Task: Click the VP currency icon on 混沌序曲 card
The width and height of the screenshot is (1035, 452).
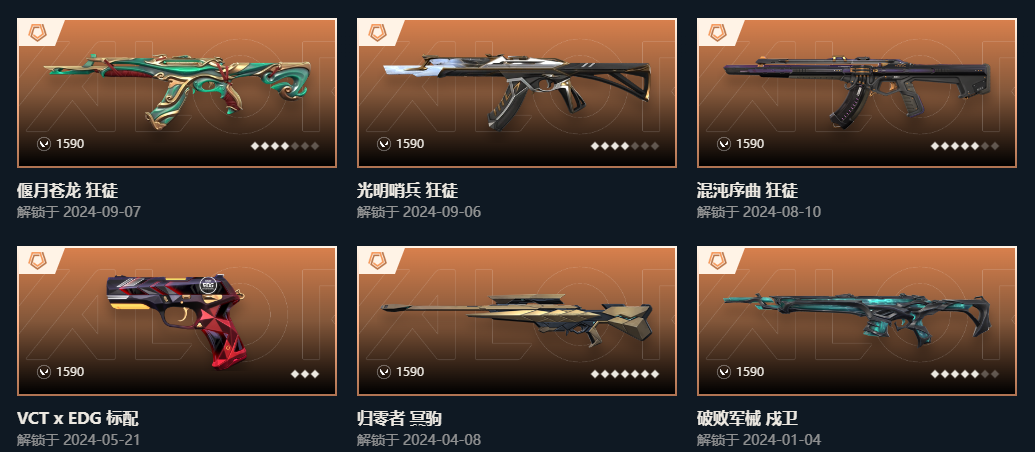Action: (724, 144)
